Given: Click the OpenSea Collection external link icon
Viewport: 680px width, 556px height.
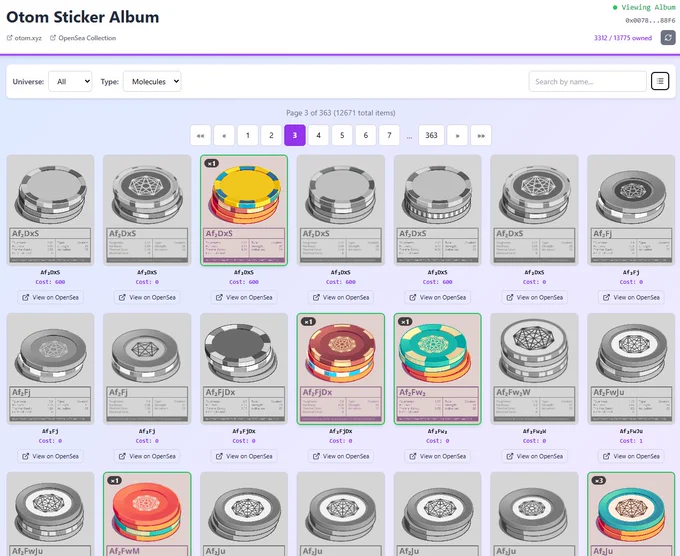Looking at the screenshot, I should (x=53, y=38).
